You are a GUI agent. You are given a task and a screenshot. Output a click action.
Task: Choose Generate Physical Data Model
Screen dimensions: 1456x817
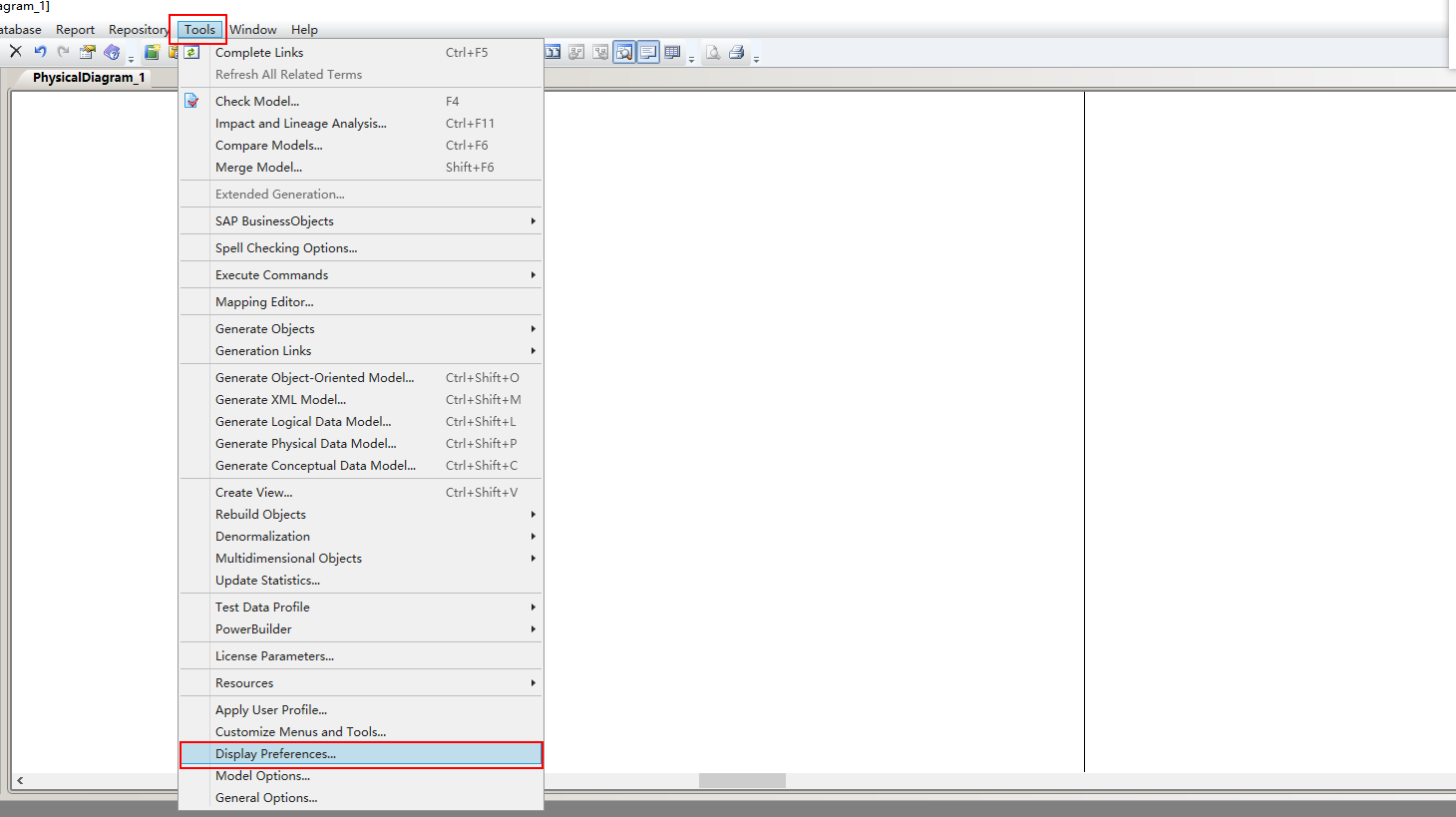[361, 444]
